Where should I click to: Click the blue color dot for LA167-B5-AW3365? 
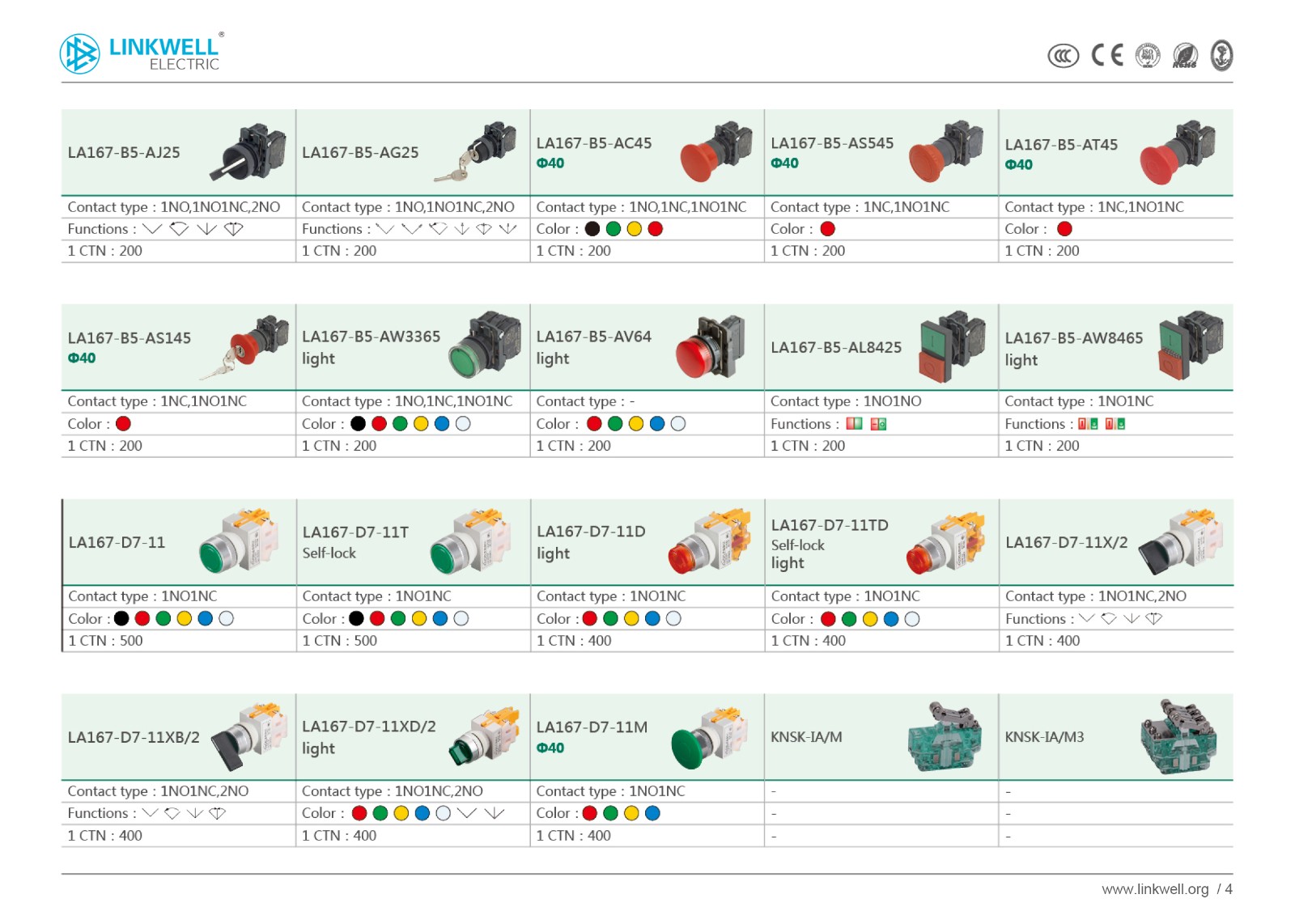click(x=442, y=423)
